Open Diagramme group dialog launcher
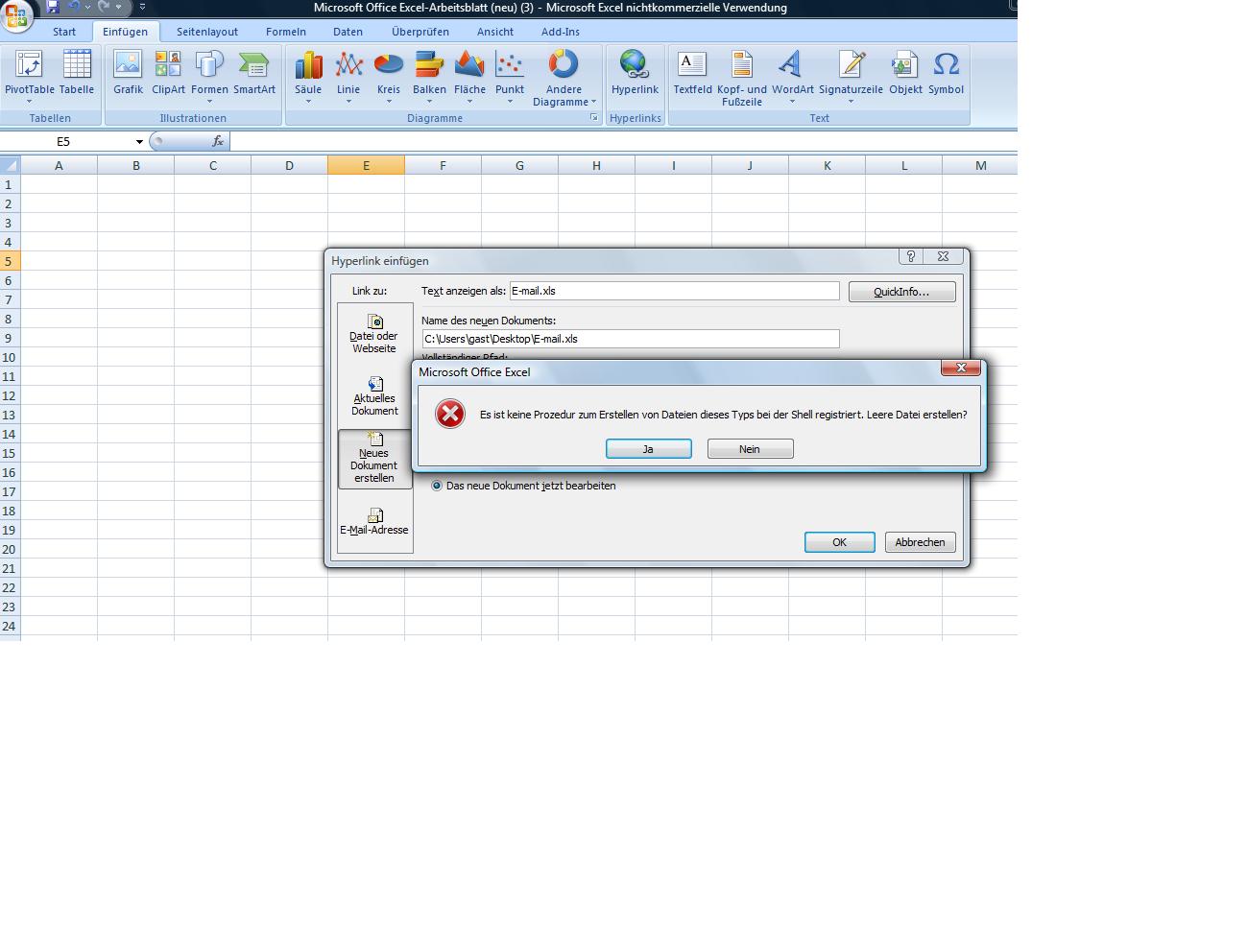The image size is (1248, 952). point(593,118)
